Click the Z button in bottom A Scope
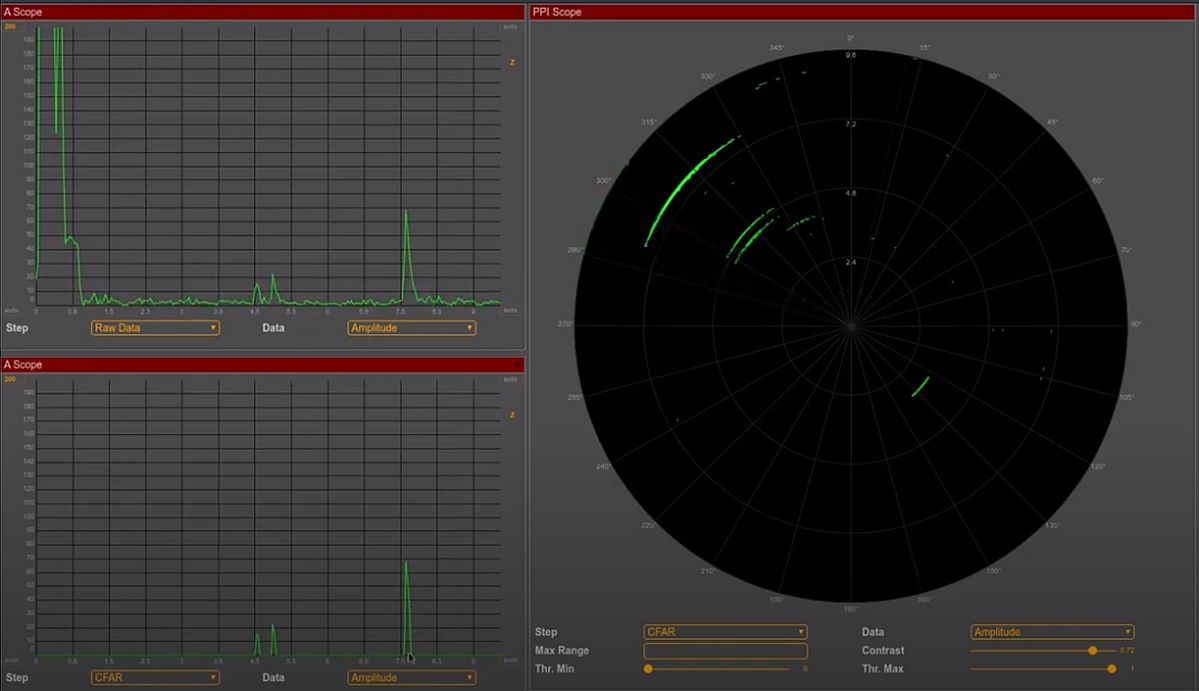 tap(512, 415)
